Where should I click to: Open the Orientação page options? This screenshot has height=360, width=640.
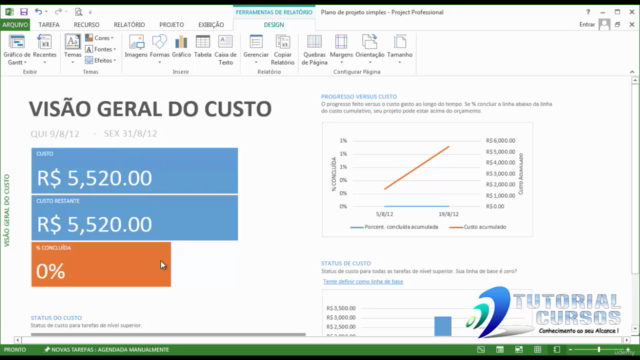click(x=370, y=50)
